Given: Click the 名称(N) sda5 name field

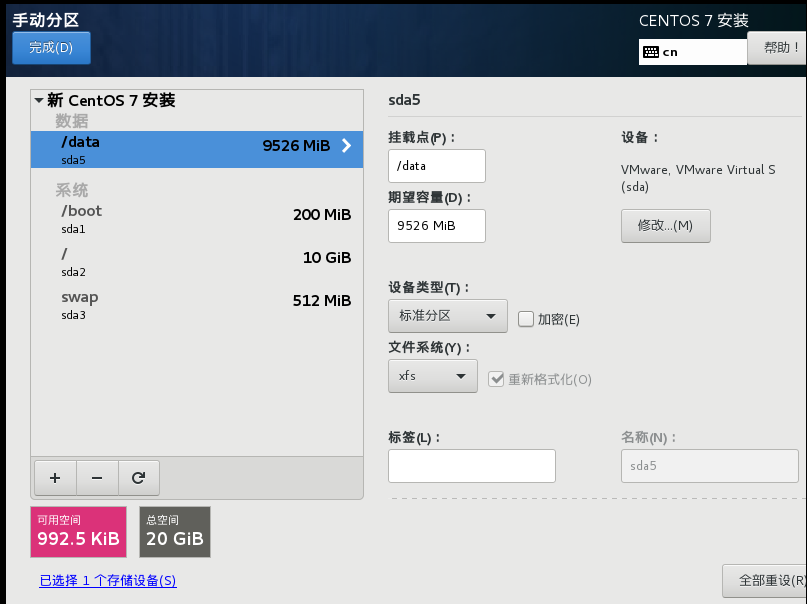Looking at the screenshot, I should (710, 466).
